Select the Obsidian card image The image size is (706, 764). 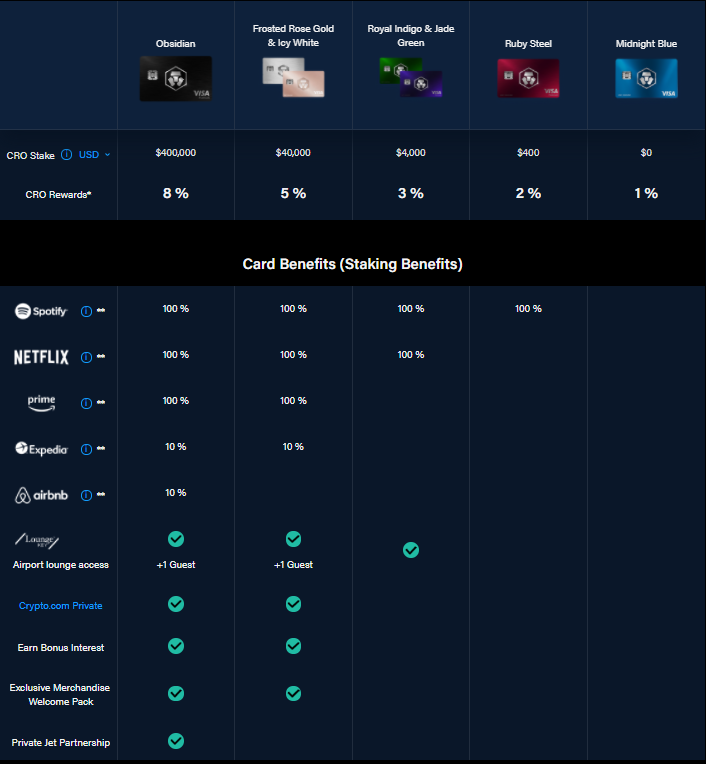(x=176, y=78)
